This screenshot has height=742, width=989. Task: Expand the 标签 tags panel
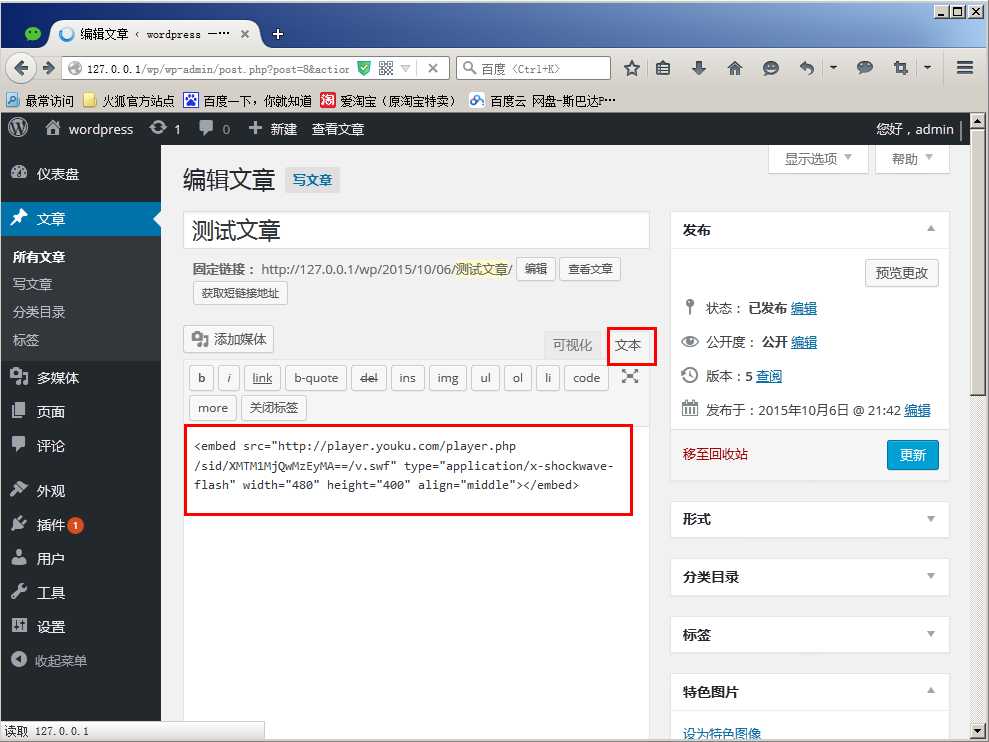(931, 634)
